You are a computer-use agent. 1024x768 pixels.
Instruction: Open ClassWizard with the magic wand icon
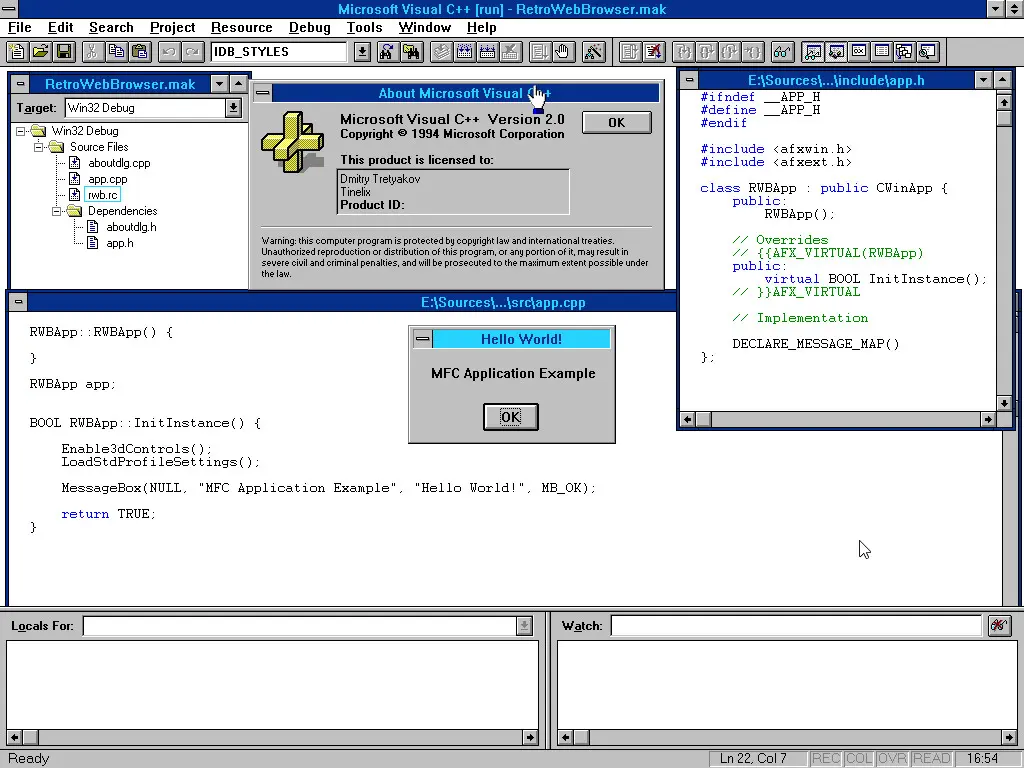[x=594, y=52]
